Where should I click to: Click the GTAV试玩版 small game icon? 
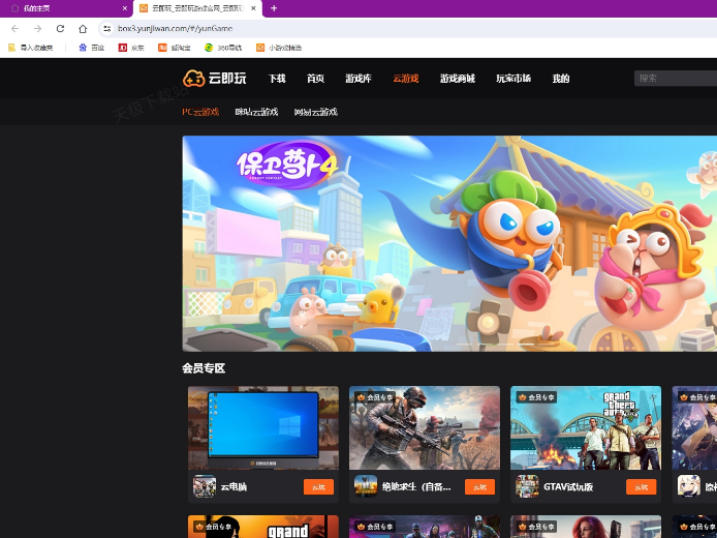527,486
